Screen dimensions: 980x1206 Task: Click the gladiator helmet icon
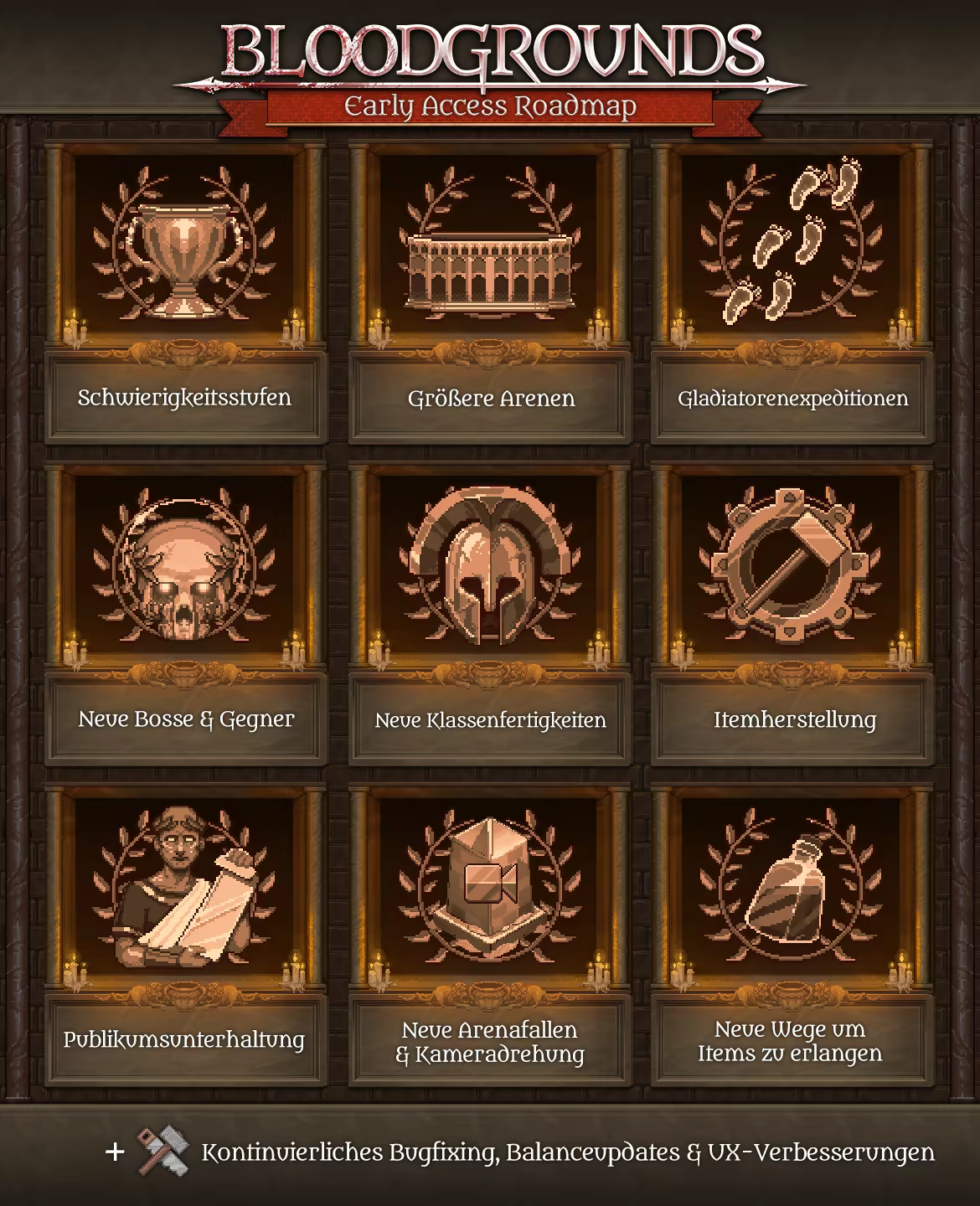[490, 569]
